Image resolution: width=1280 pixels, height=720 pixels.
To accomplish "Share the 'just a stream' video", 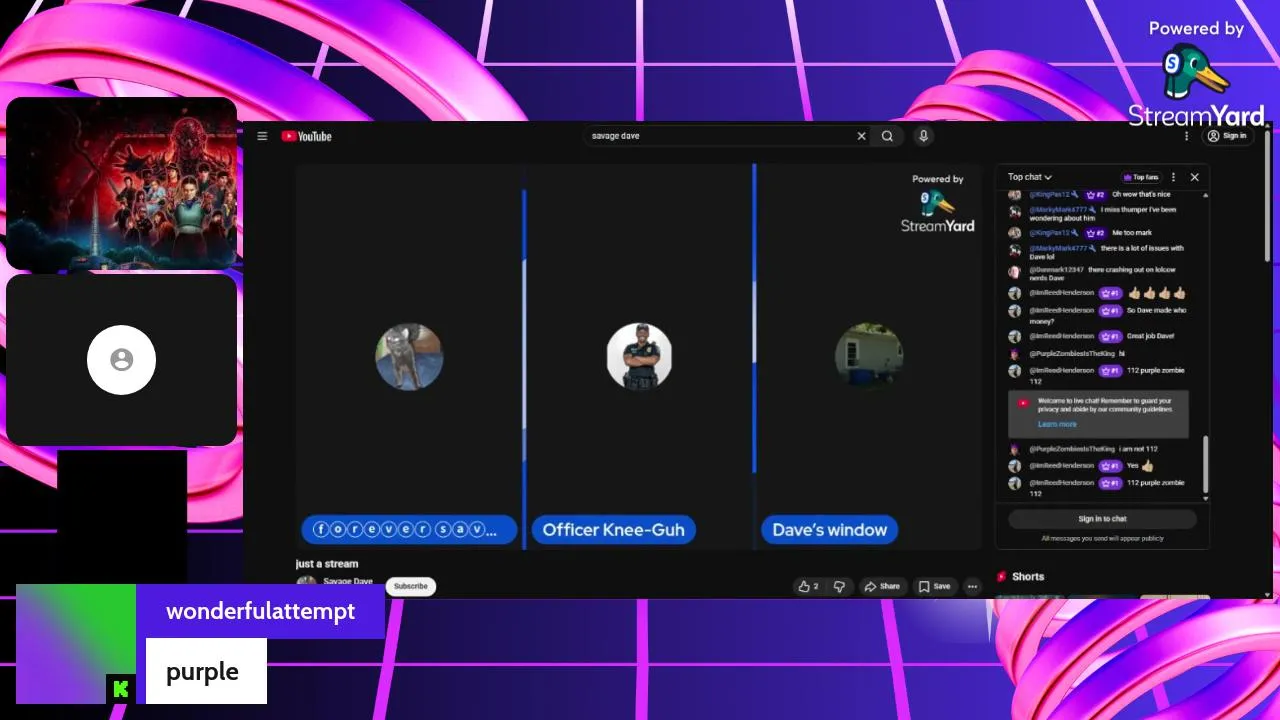I will point(882,587).
